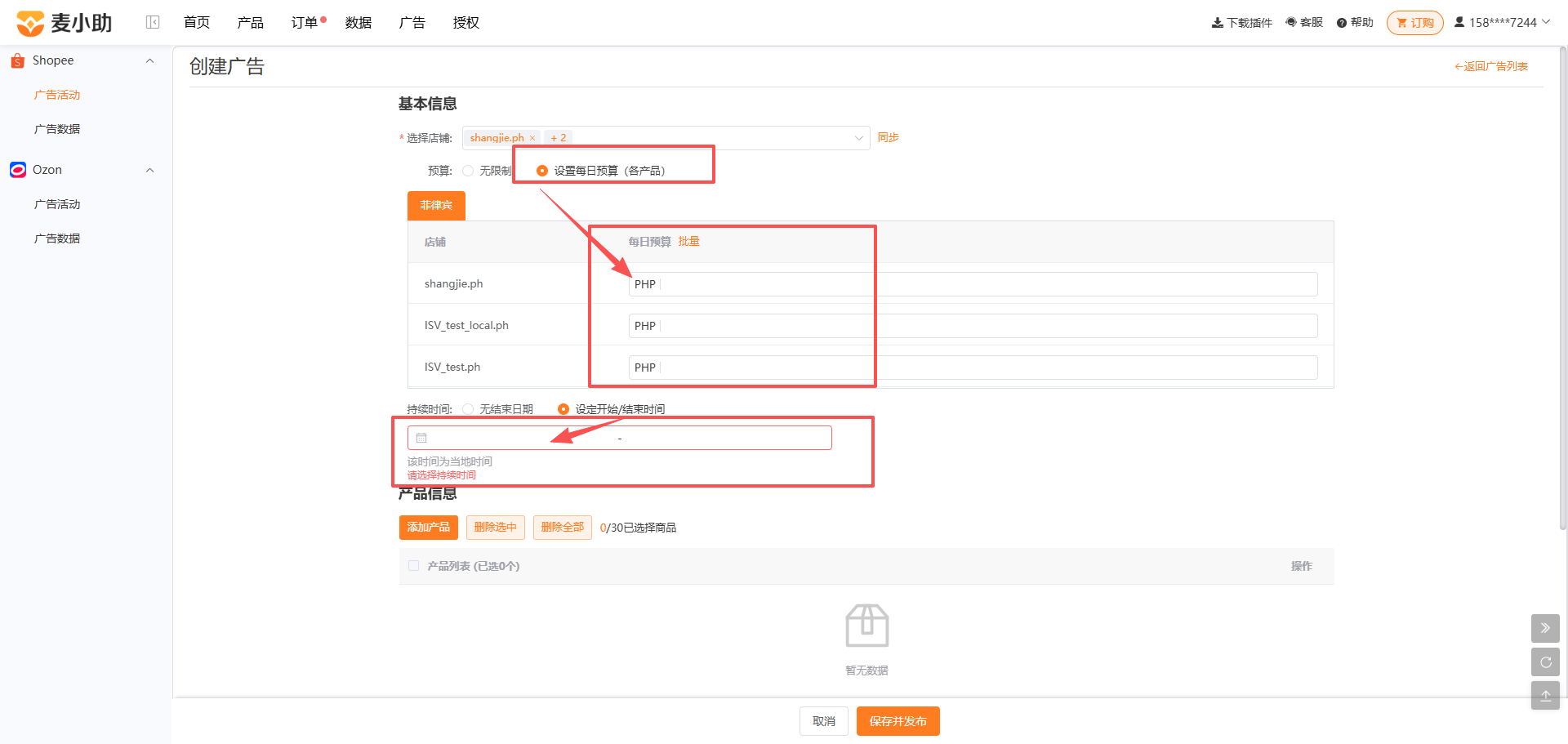Click the +2 more shops tag
This screenshot has height=744, width=1568.
point(559,138)
